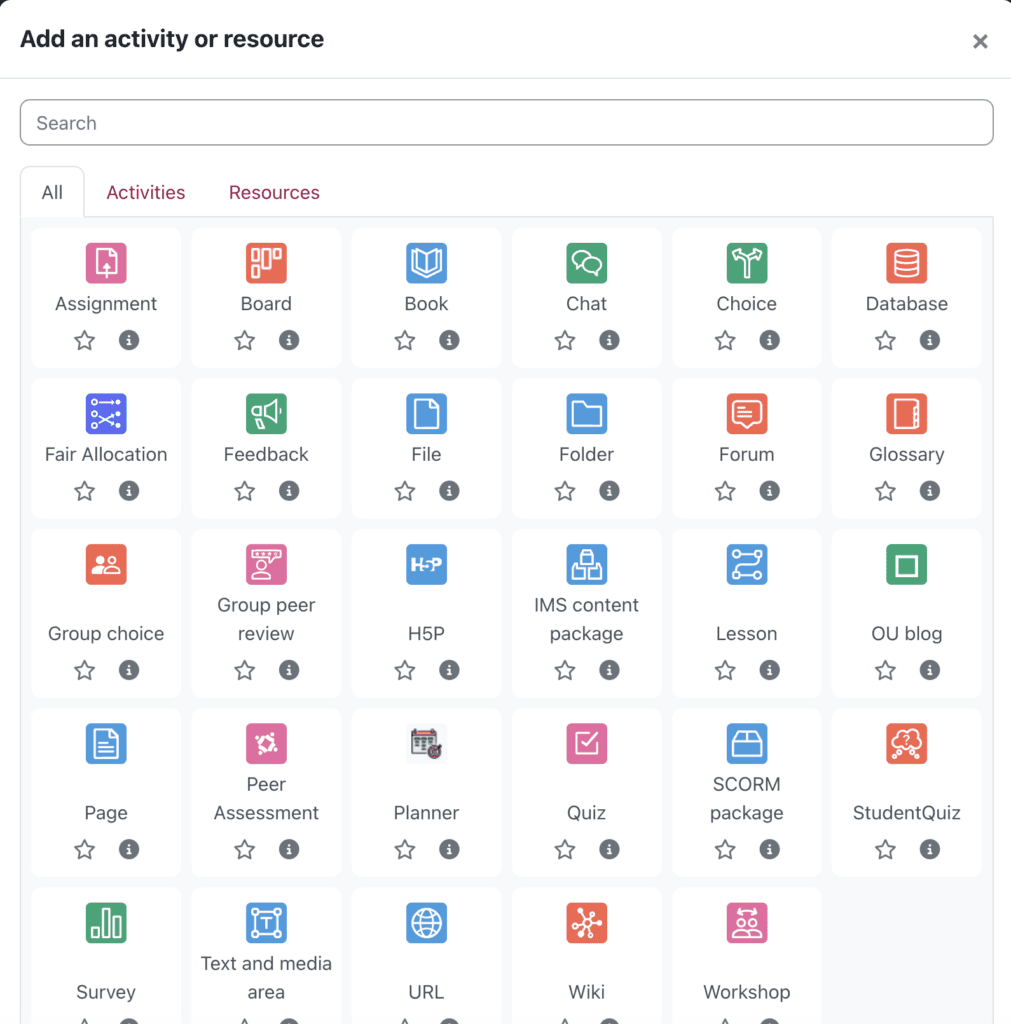Click the Search input field

(x=506, y=123)
